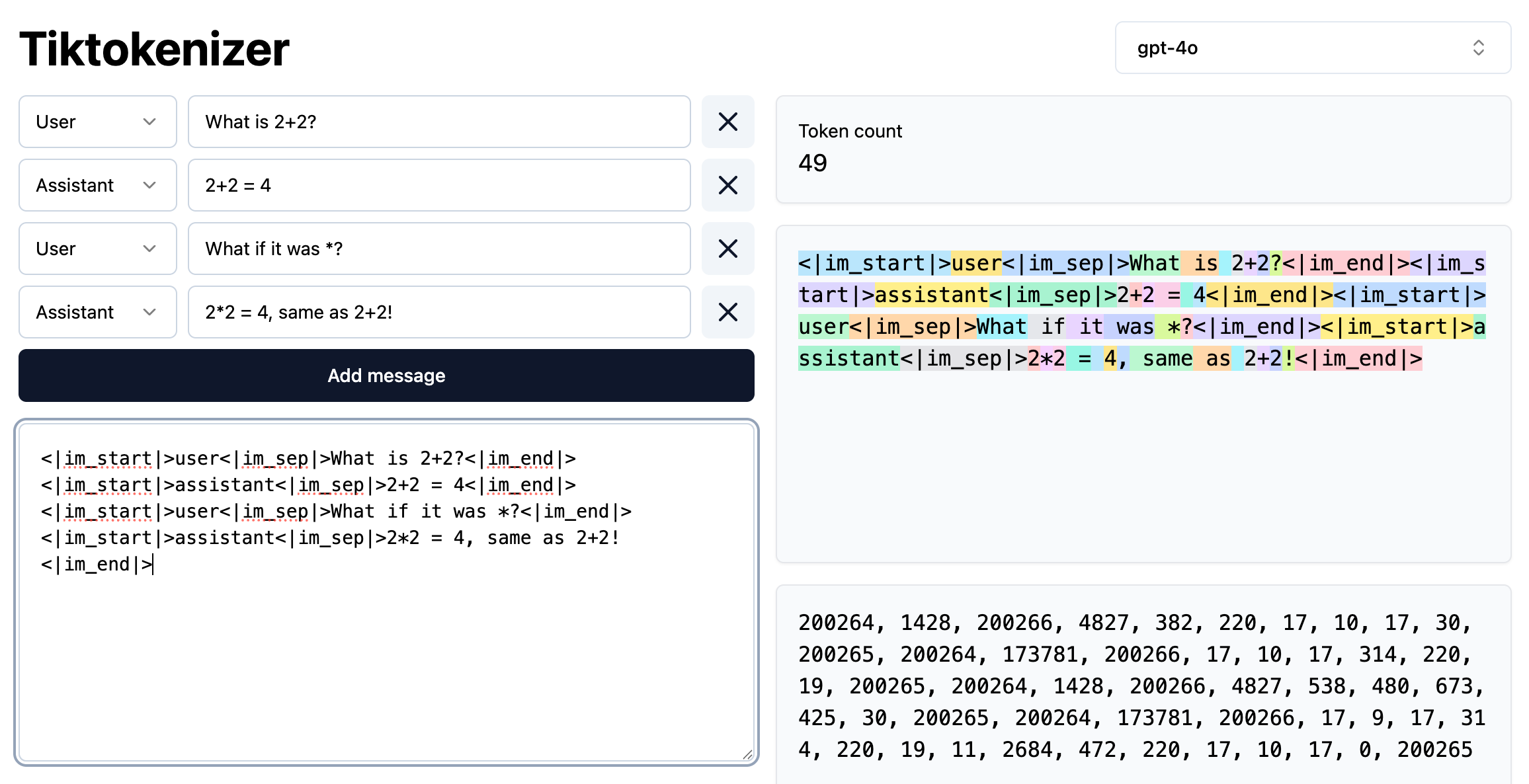Open the gpt-4o model selector
Image resolution: width=1529 pixels, height=784 pixels.
pyautogui.click(x=1312, y=48)
